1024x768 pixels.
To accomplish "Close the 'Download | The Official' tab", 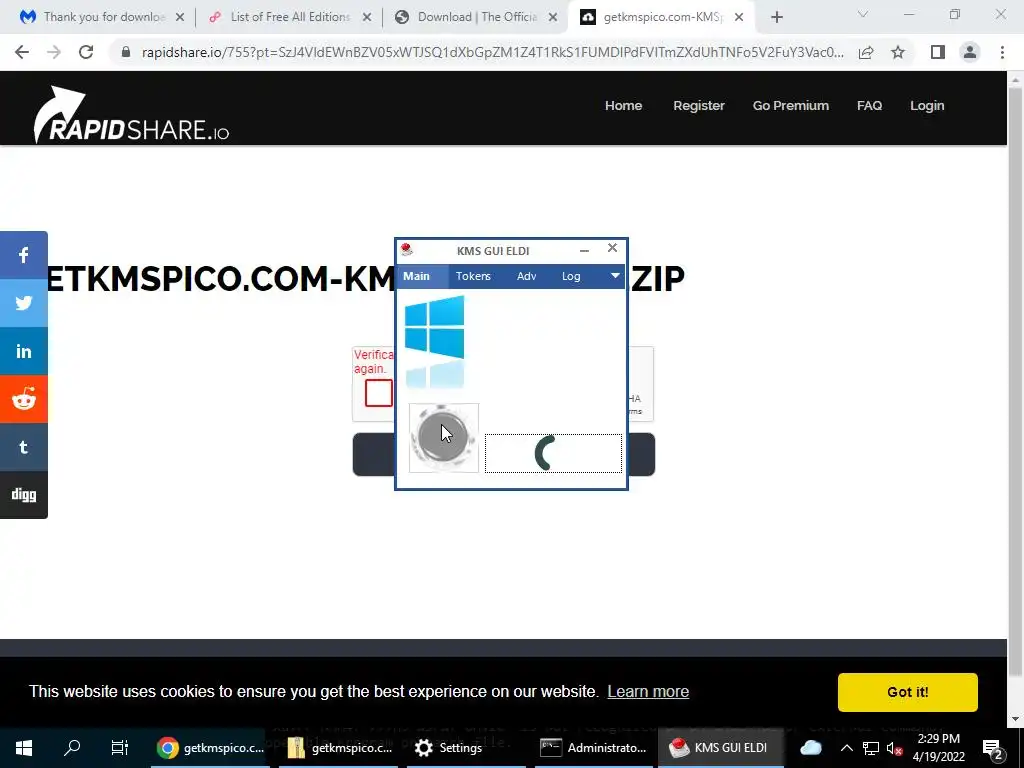I will 553,18.
